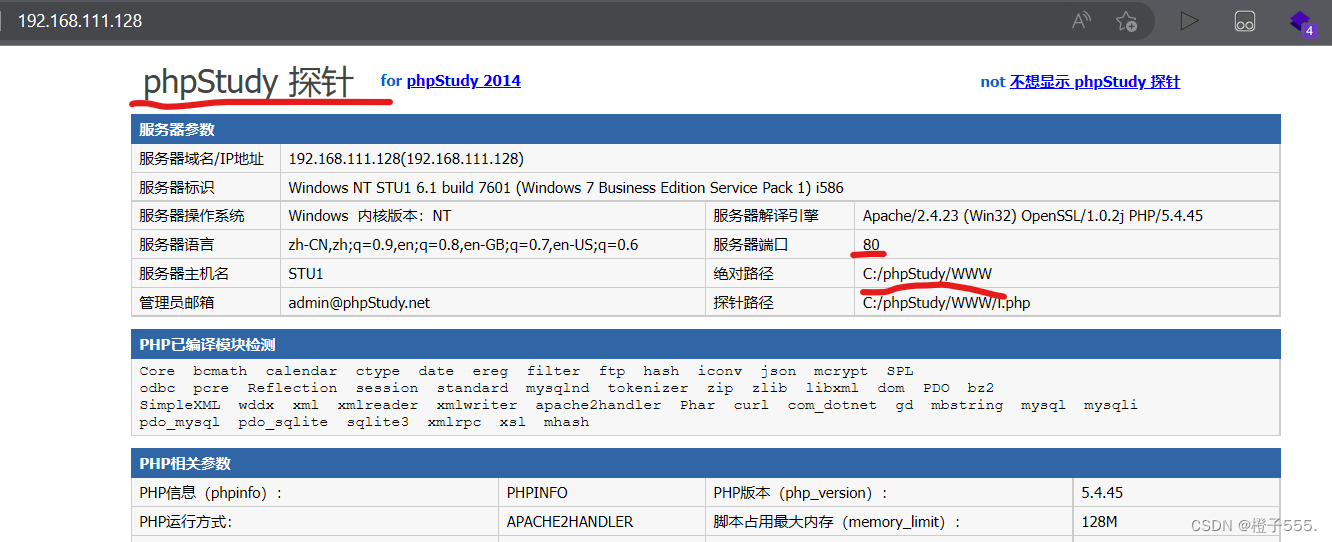Image resolution: width=1332 pixels, height=542 pixels.
Task: Select the hostname value STU1
Action: (x=305, y=274)
